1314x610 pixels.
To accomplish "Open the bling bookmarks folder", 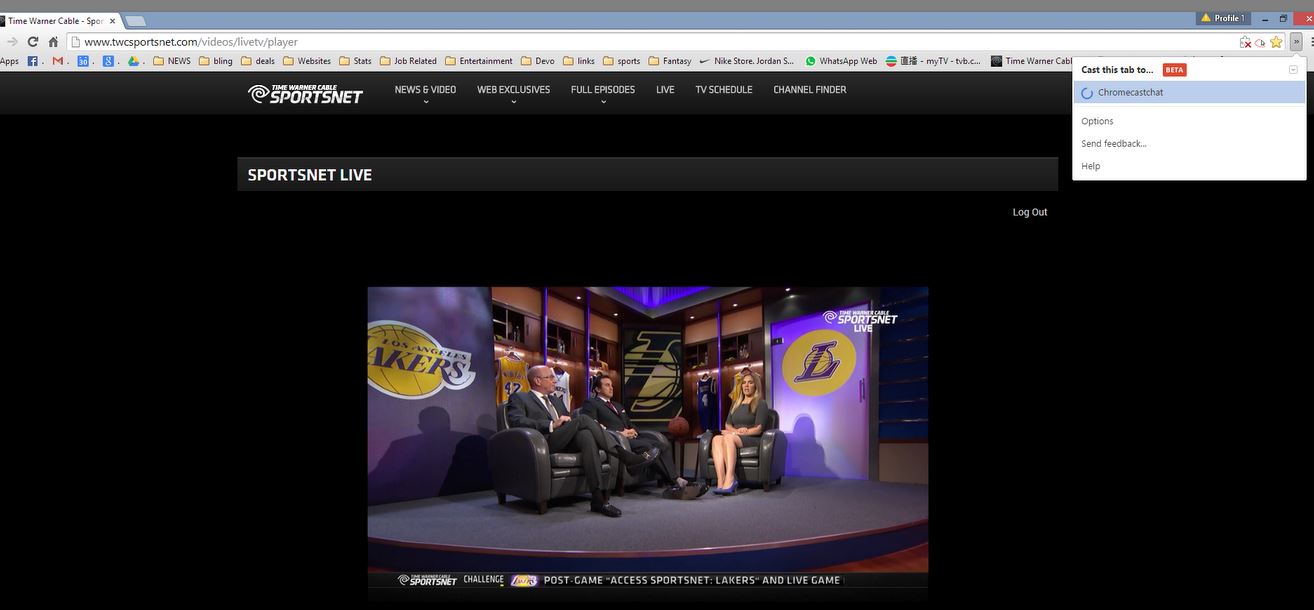I will 216,61.
